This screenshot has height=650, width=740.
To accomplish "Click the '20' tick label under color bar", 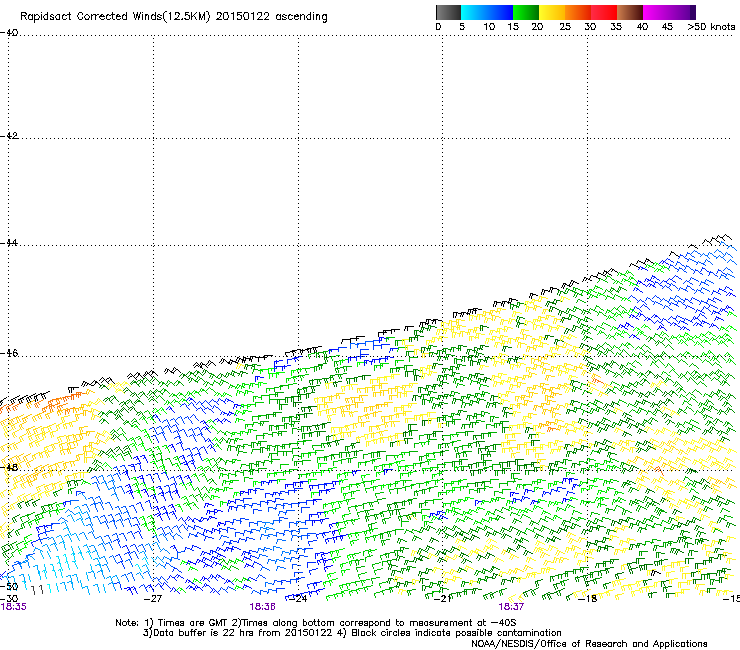I will coord(537,27).
